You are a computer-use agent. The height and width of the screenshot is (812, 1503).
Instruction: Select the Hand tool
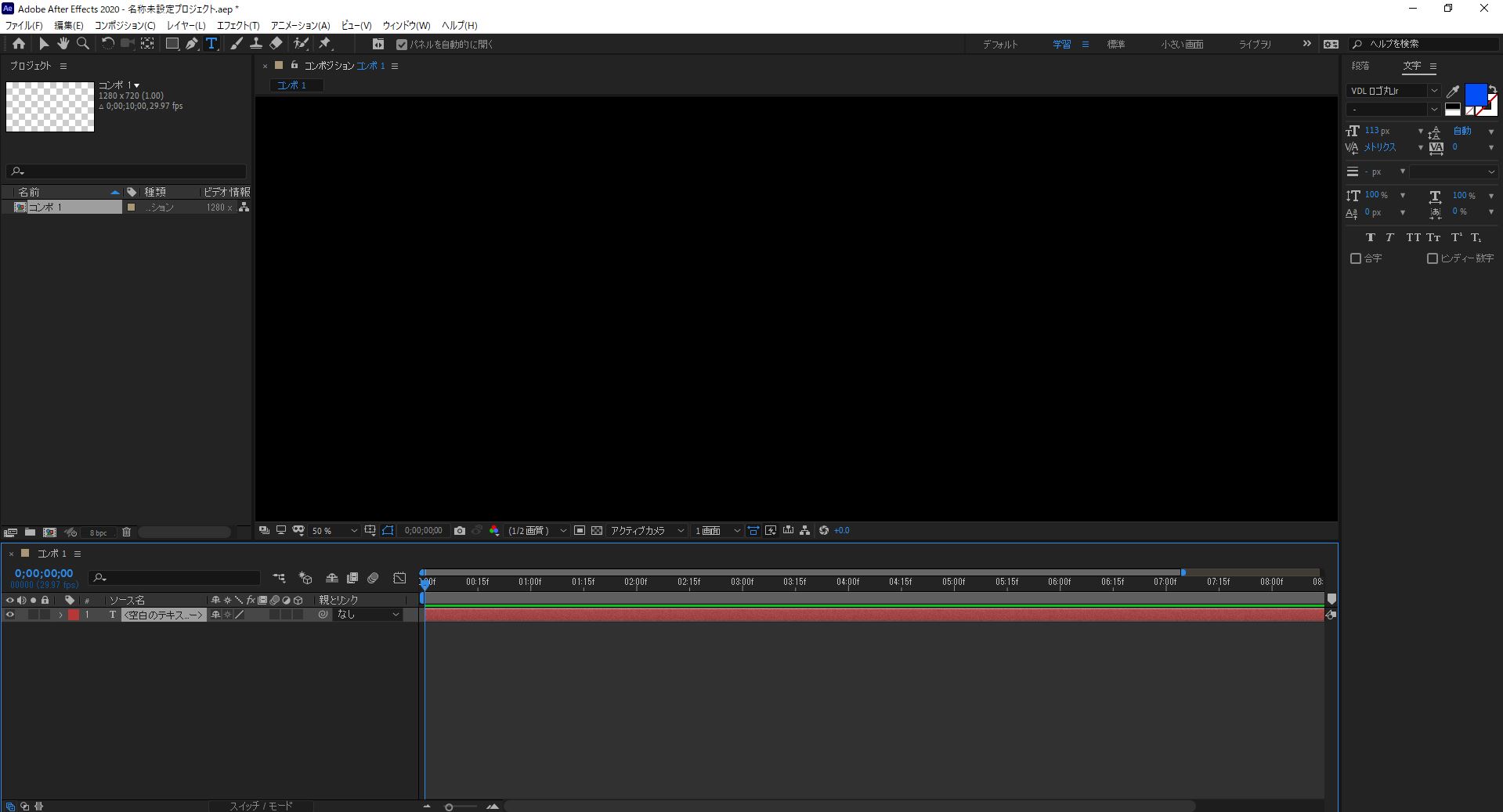(63, 44)
